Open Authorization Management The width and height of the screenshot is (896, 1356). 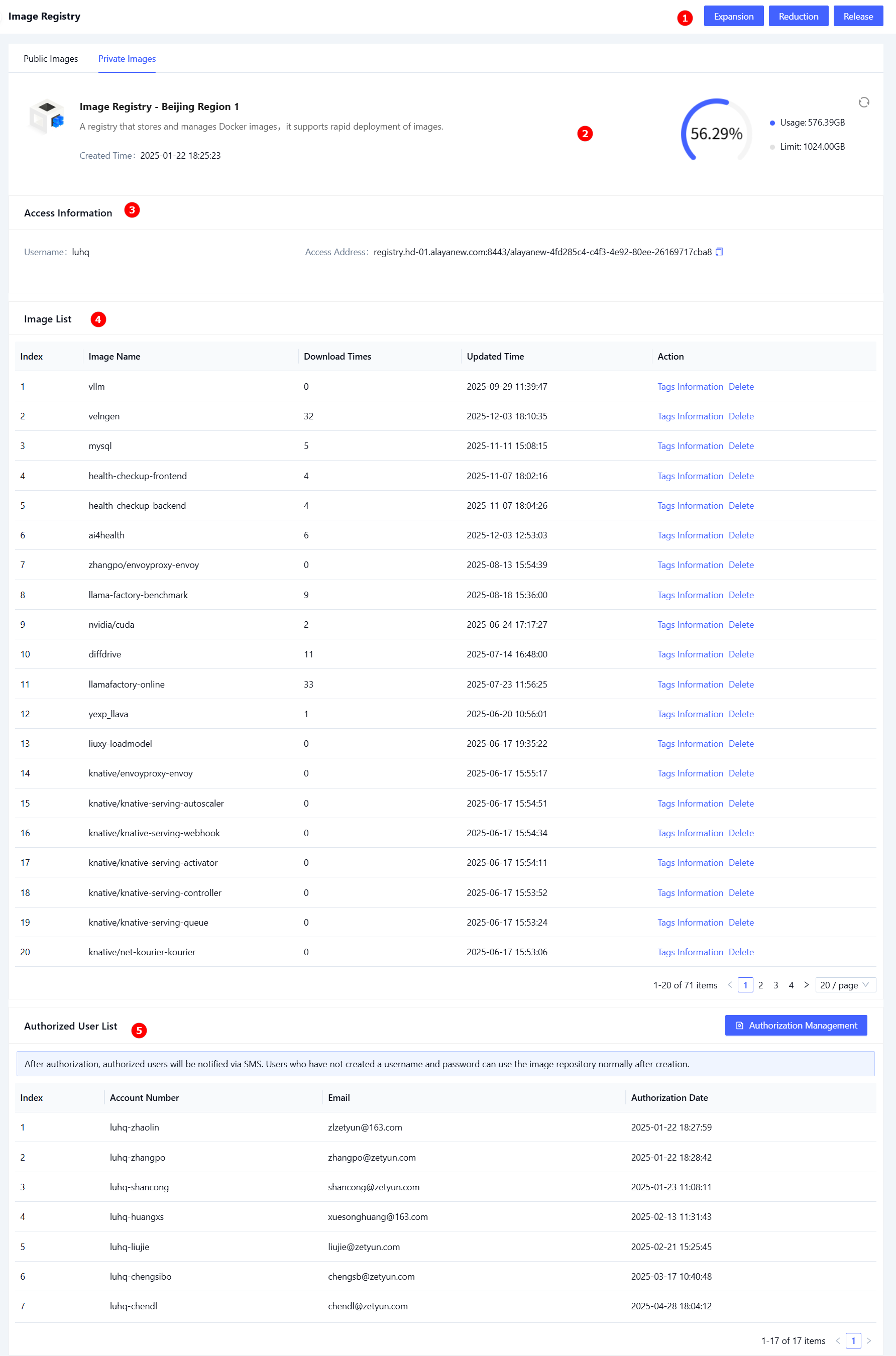(796, 1025)
